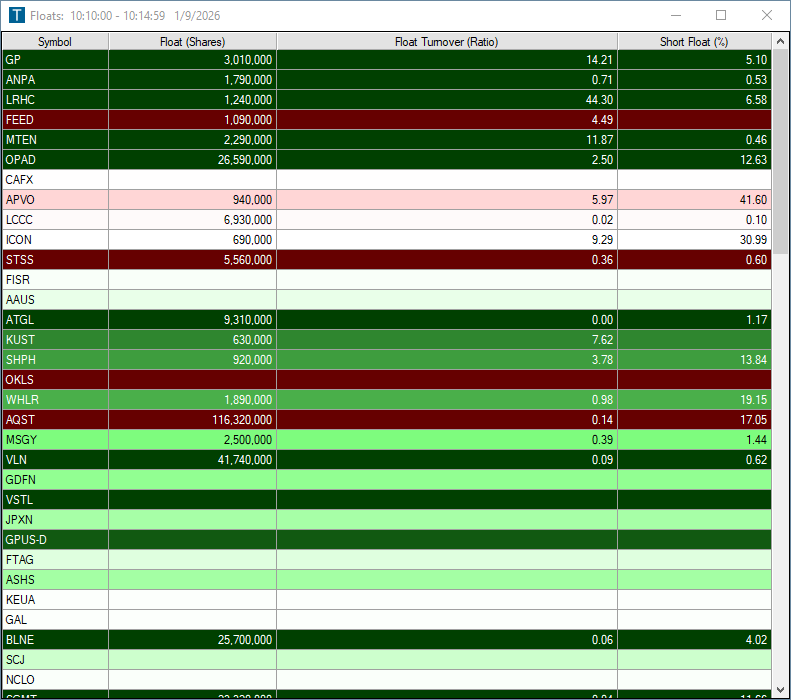Close the Floats window
Screen dimensions: 791x700
[x=767, y=16]
